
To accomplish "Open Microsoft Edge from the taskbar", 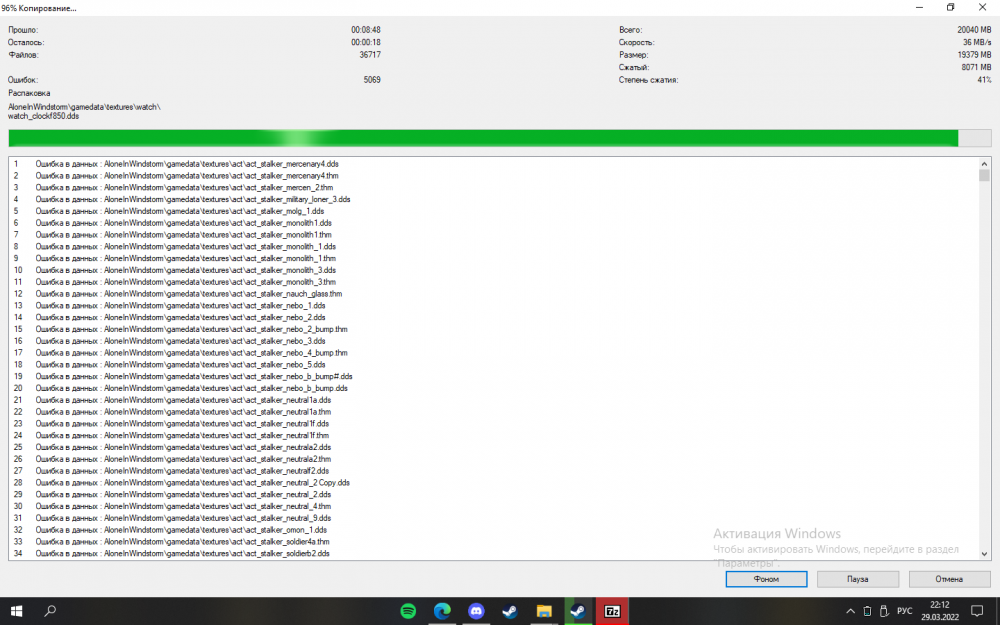I will (442, 611).
